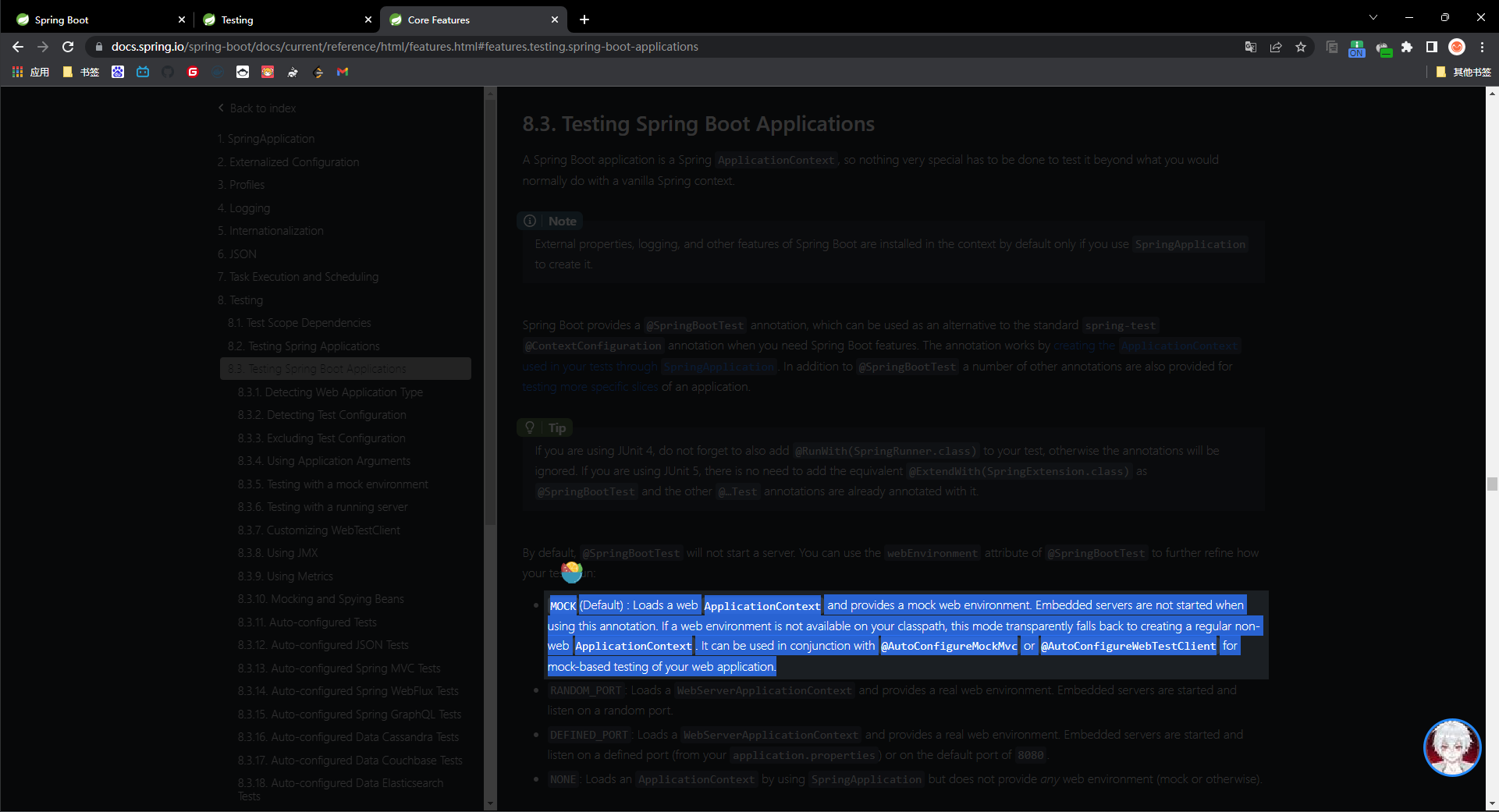1499x812 pixels.
Task: Open 8.3.5. Testing with a mock environment
Action: (x=333, y=484)
